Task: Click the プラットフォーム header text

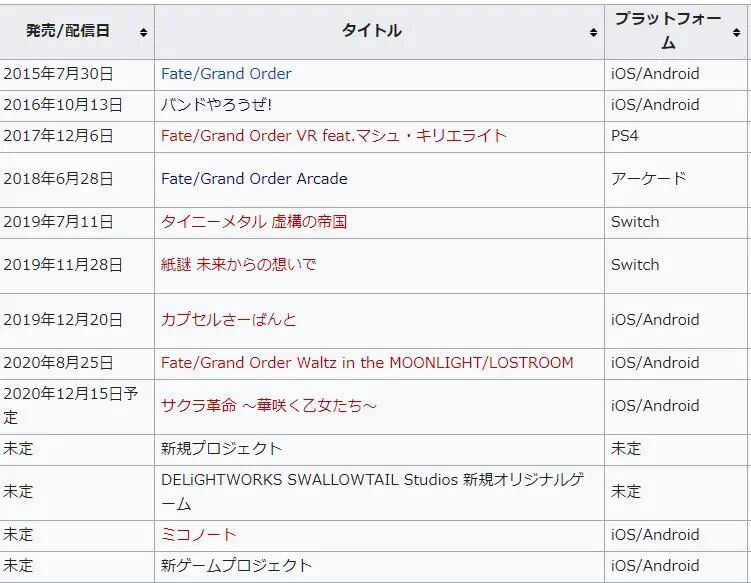Action: (668, 31)
